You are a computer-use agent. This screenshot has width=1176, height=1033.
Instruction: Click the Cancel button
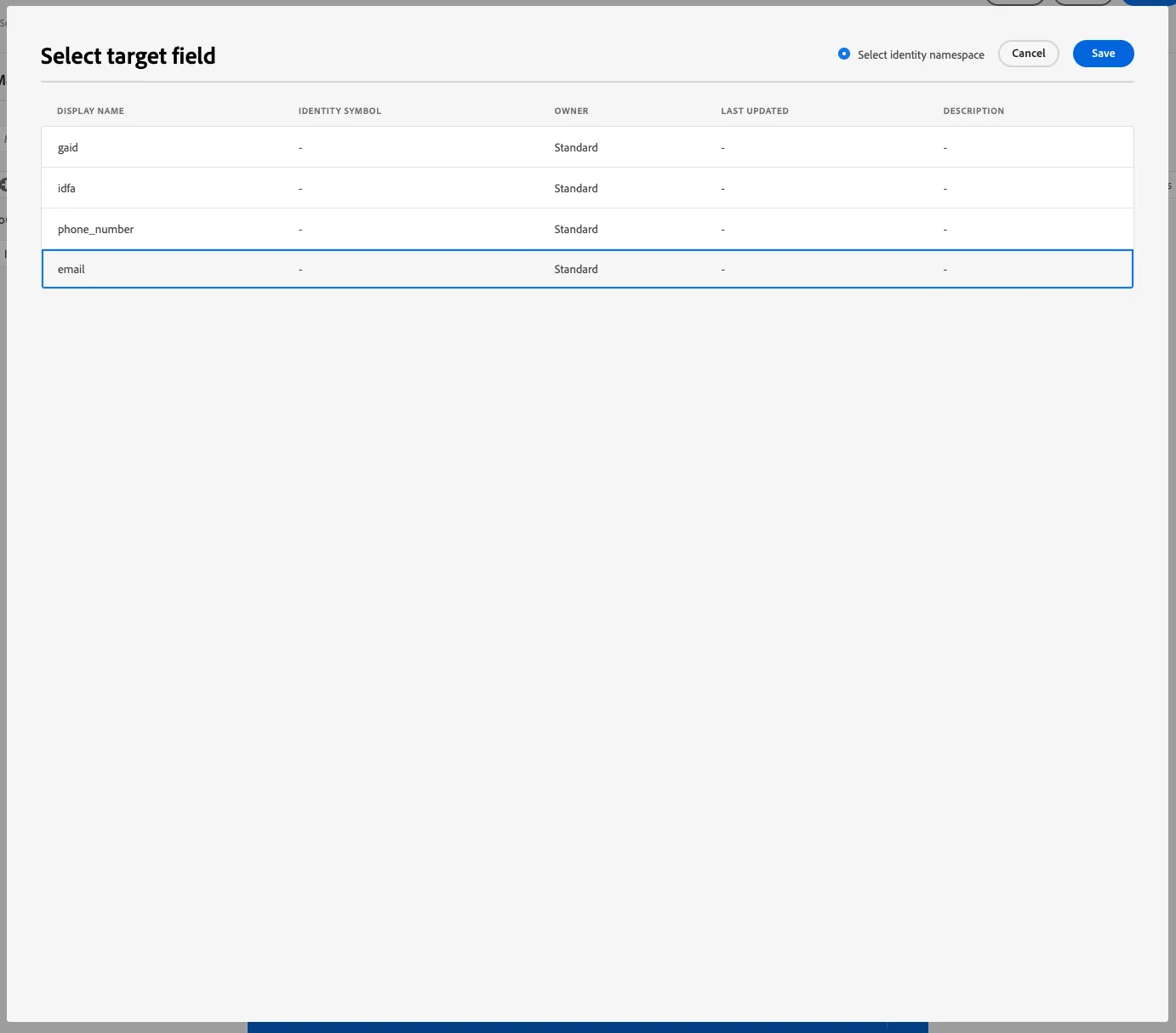[1028, 54]
